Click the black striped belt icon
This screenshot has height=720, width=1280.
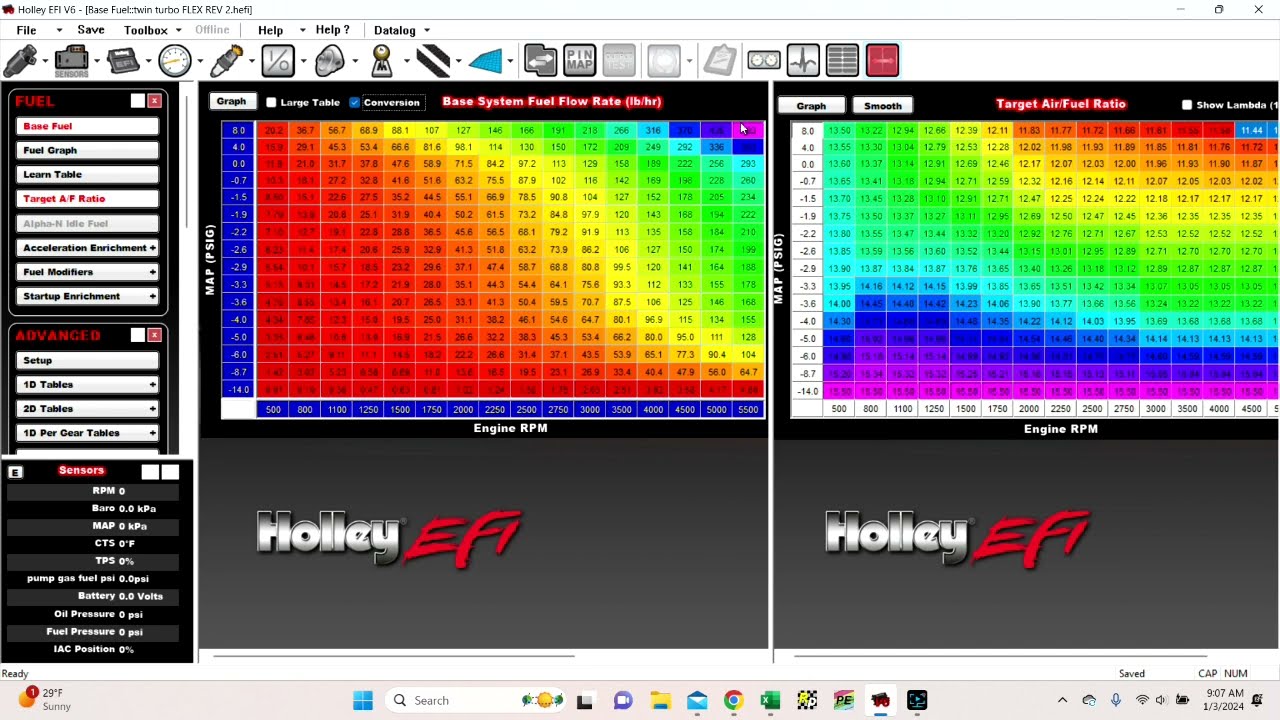tap(434, 61)
